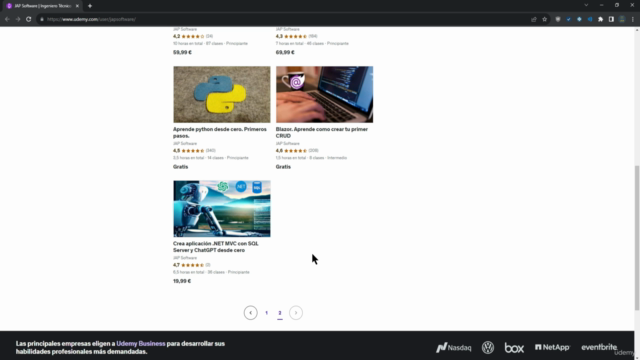The height and width of the screenshot is (360, 640).
Task: Click the eventbrite logo in footer
Action: [599, 347]
